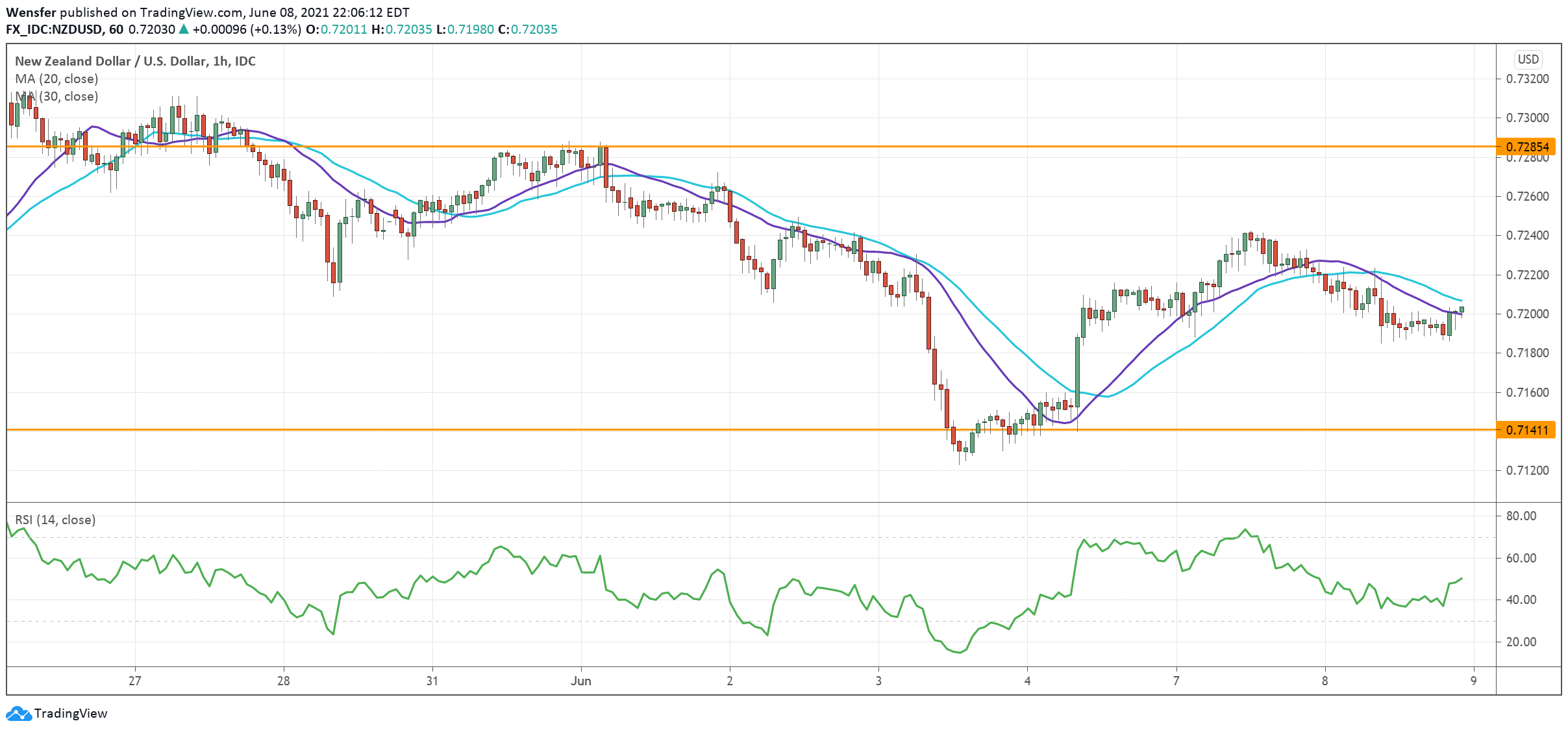Click the green up-arrow price change icon

(x=184, y=29)
